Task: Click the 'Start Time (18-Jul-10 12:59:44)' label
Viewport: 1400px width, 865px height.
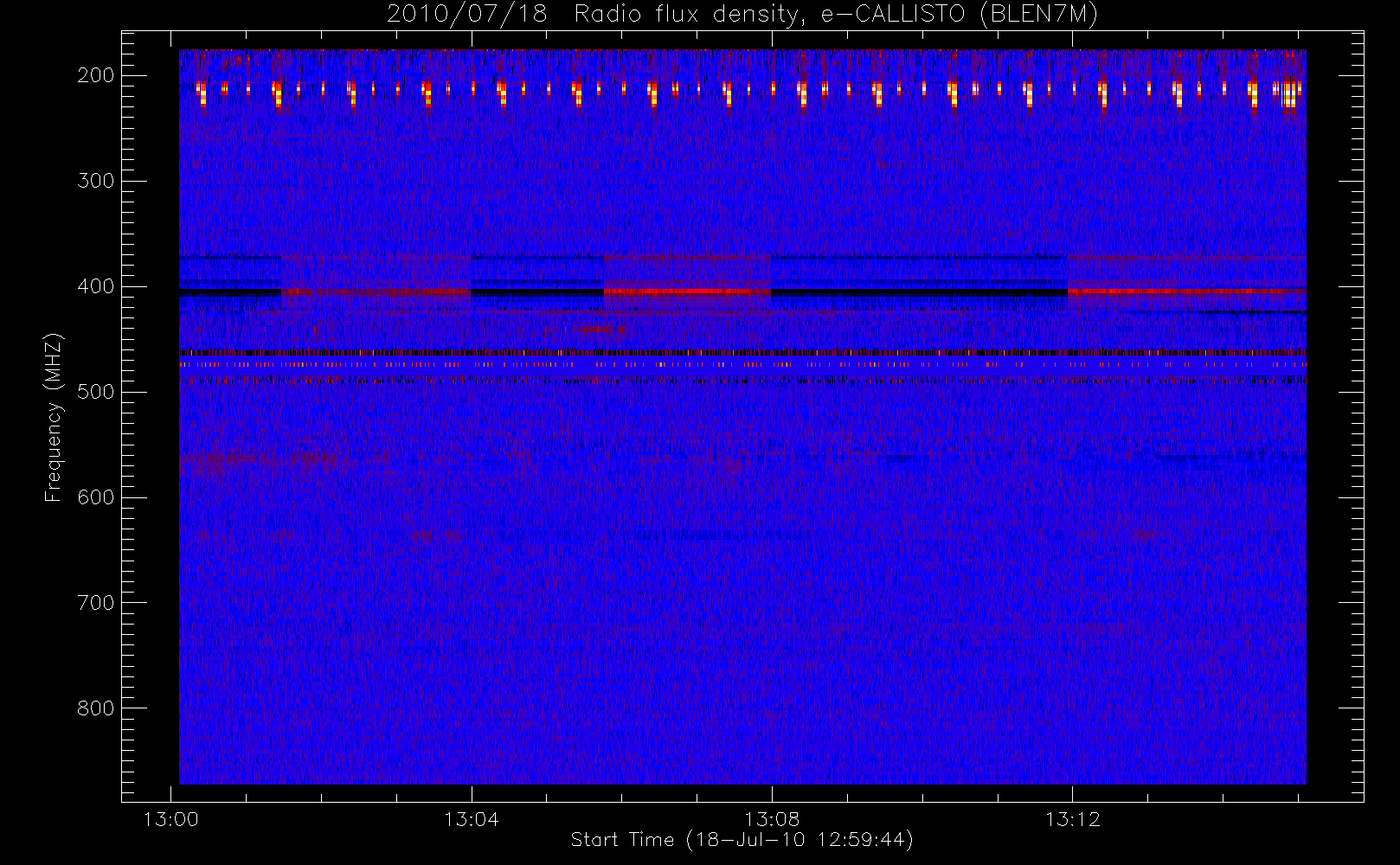Action: point(742,840)
